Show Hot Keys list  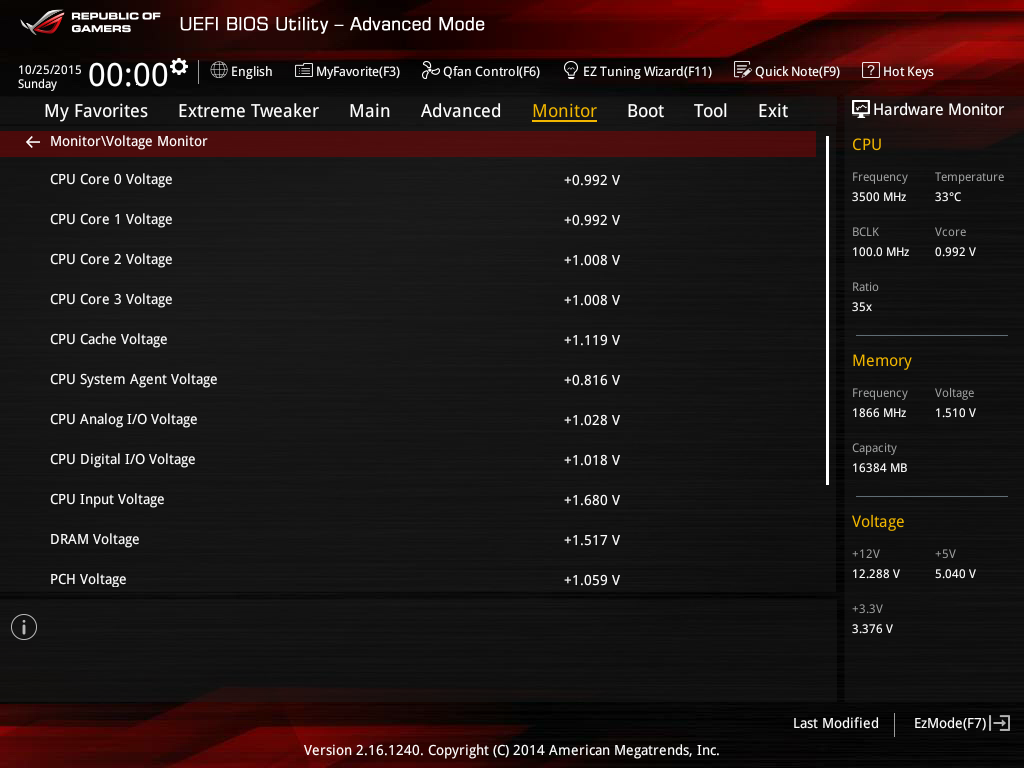(x=908, y=71)
